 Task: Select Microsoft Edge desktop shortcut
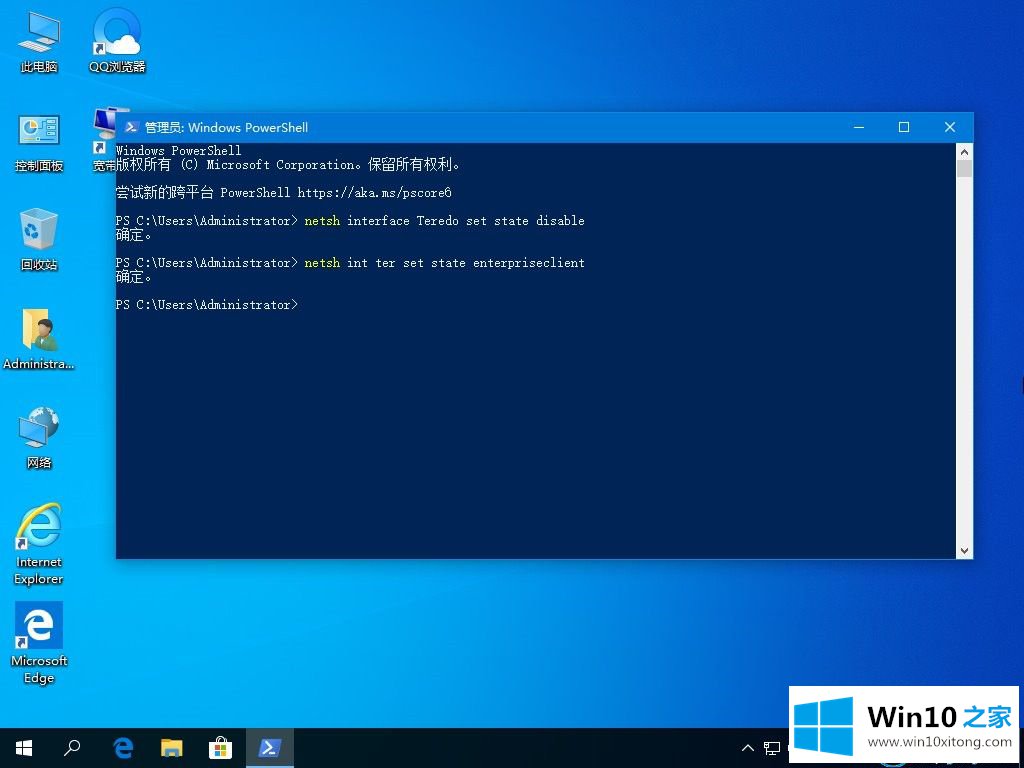tap(39, 643)
